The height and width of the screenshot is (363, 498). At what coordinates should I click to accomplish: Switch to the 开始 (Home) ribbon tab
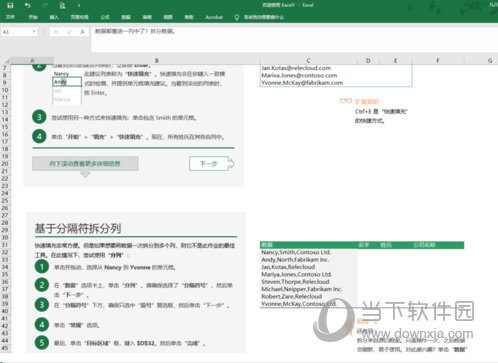tap(33, 17)
